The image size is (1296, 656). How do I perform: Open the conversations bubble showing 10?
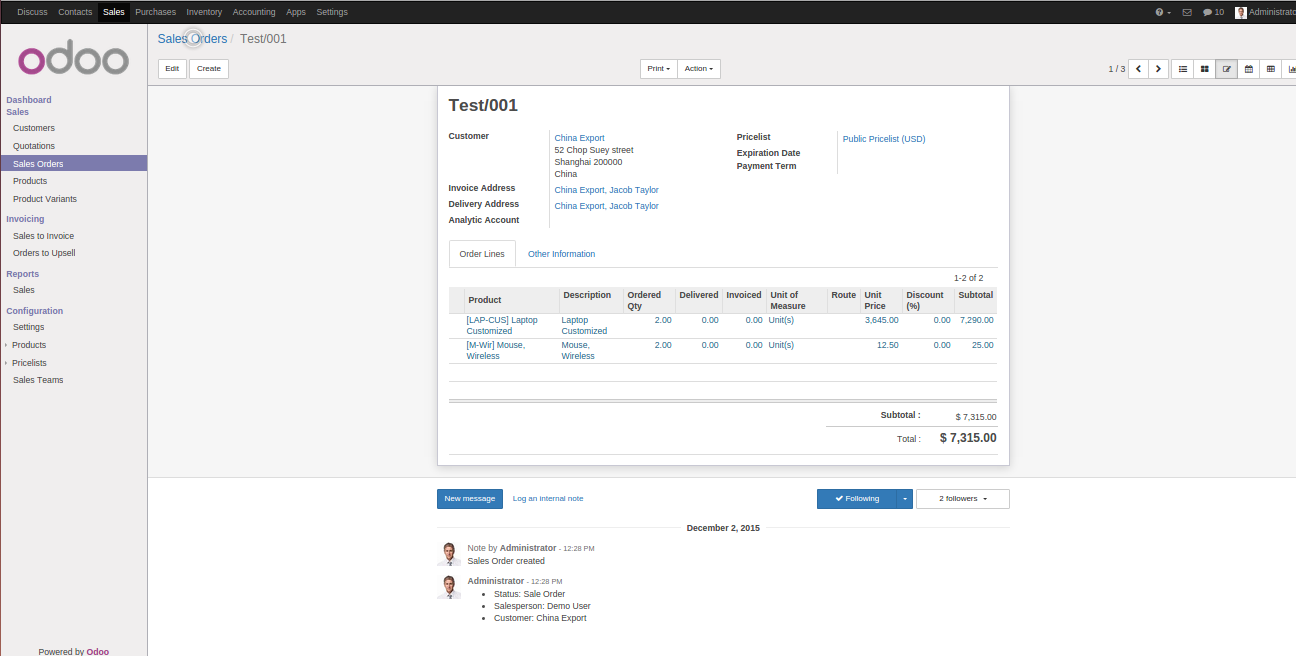click(x=1213, y=12)
